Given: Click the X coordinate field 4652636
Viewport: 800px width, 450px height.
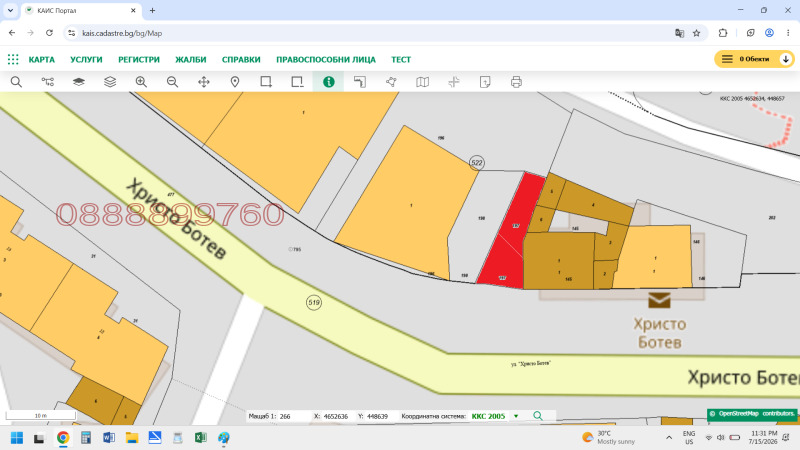Looking at the screenshot, I should coord(337,416).
